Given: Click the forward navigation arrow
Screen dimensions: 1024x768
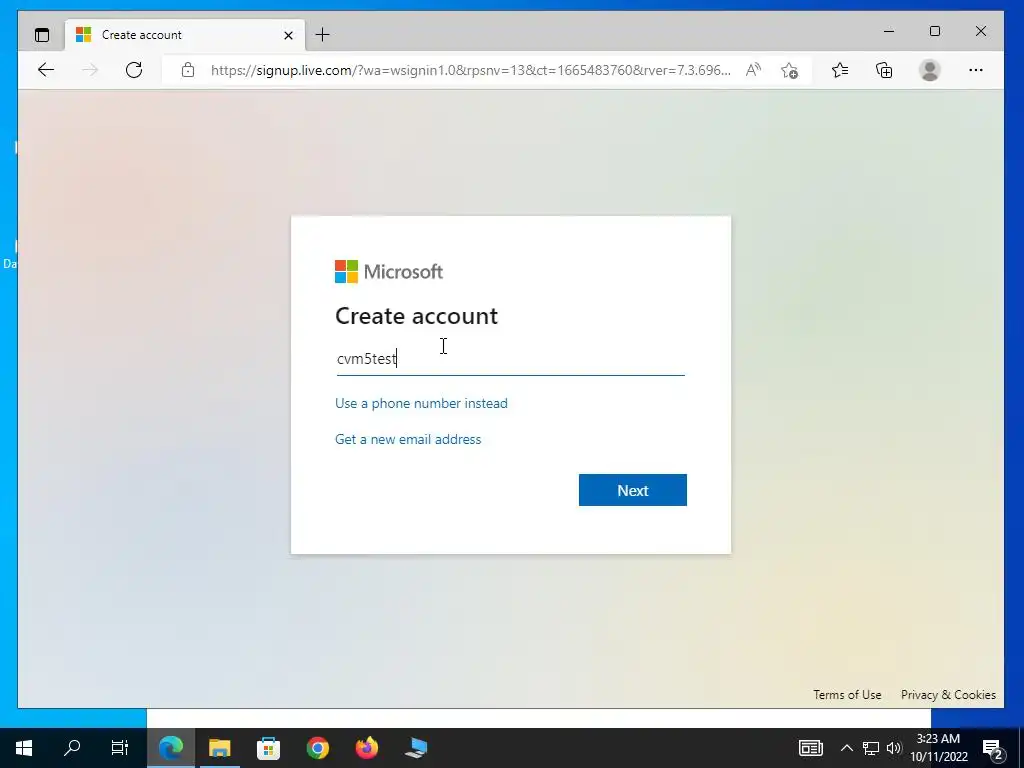Looking at the screenshot, I should point(90,70).
